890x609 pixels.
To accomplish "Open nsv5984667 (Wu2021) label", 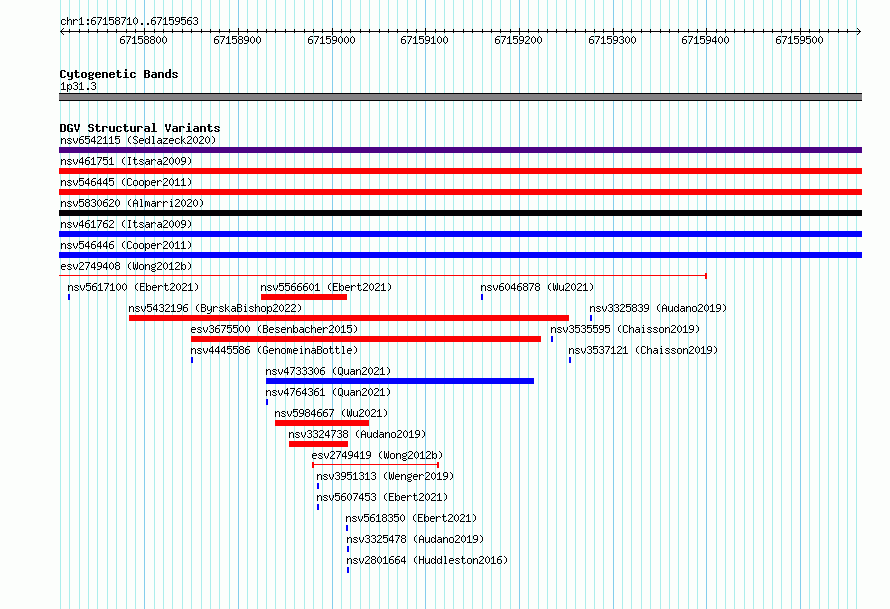I will coord(331,413).
